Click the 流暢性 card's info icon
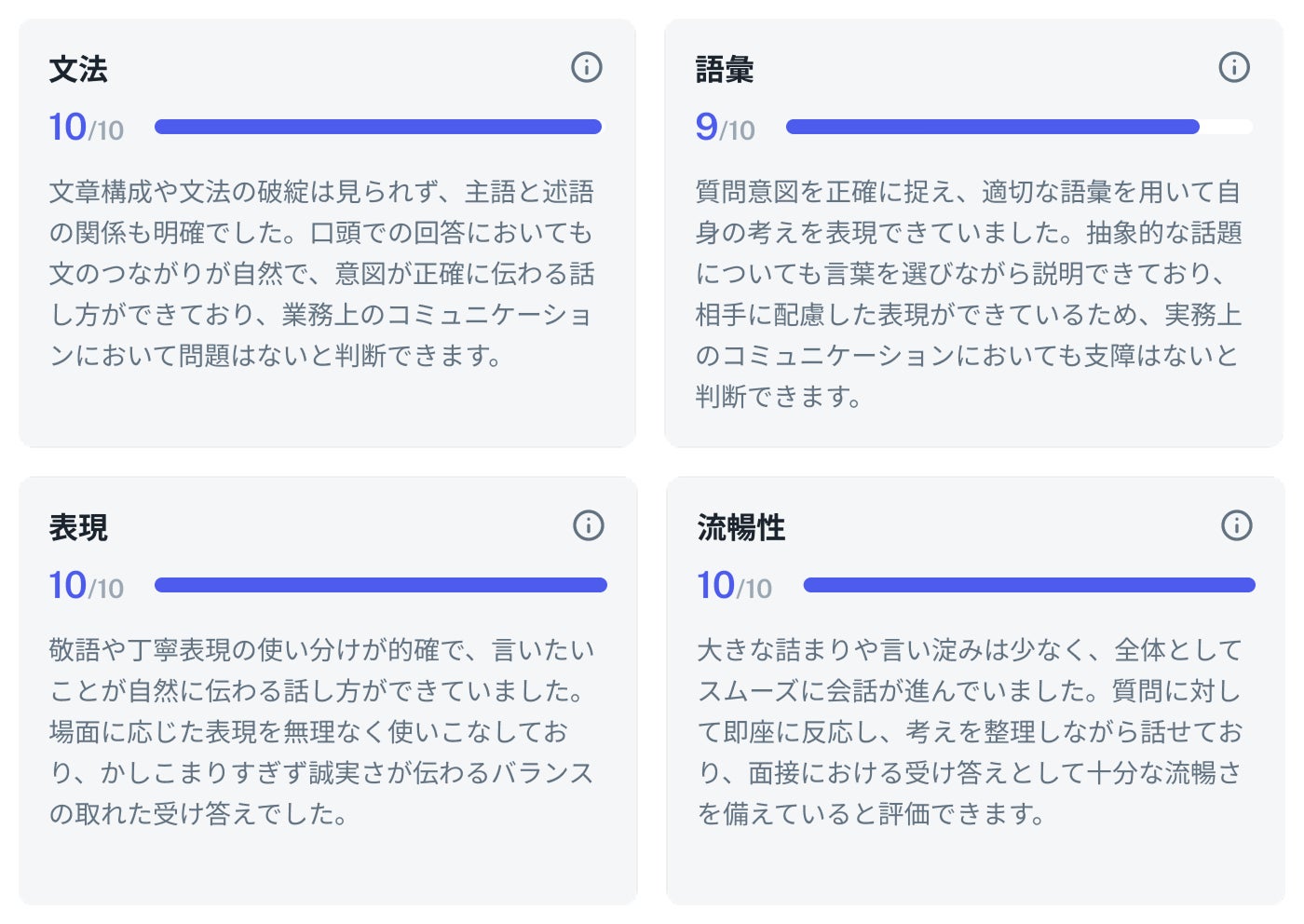Image resolution: width=1304 pixels, height=924 pixels. coord(1236,525)
